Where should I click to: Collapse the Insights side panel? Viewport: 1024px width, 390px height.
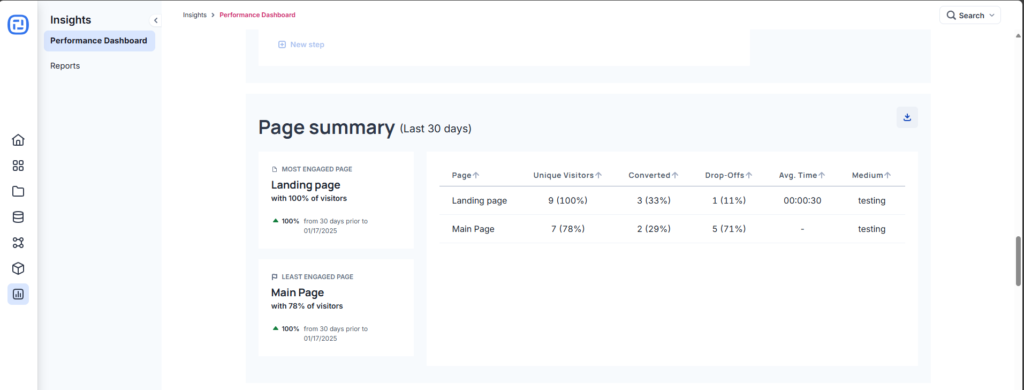click(155, 20)
